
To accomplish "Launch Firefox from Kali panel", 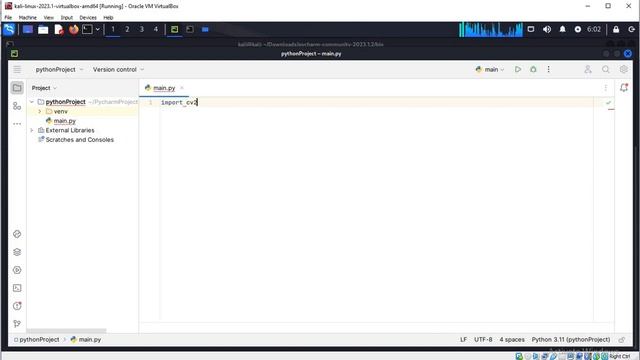I will (73, 29).
